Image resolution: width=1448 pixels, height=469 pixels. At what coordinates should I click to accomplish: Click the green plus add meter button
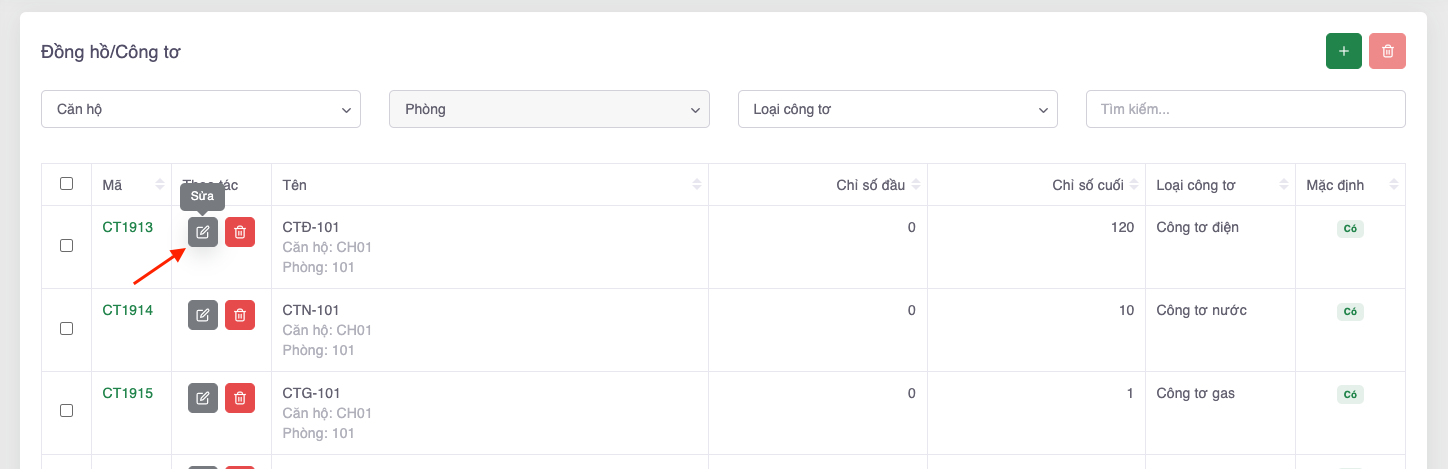pos(1343,51)
